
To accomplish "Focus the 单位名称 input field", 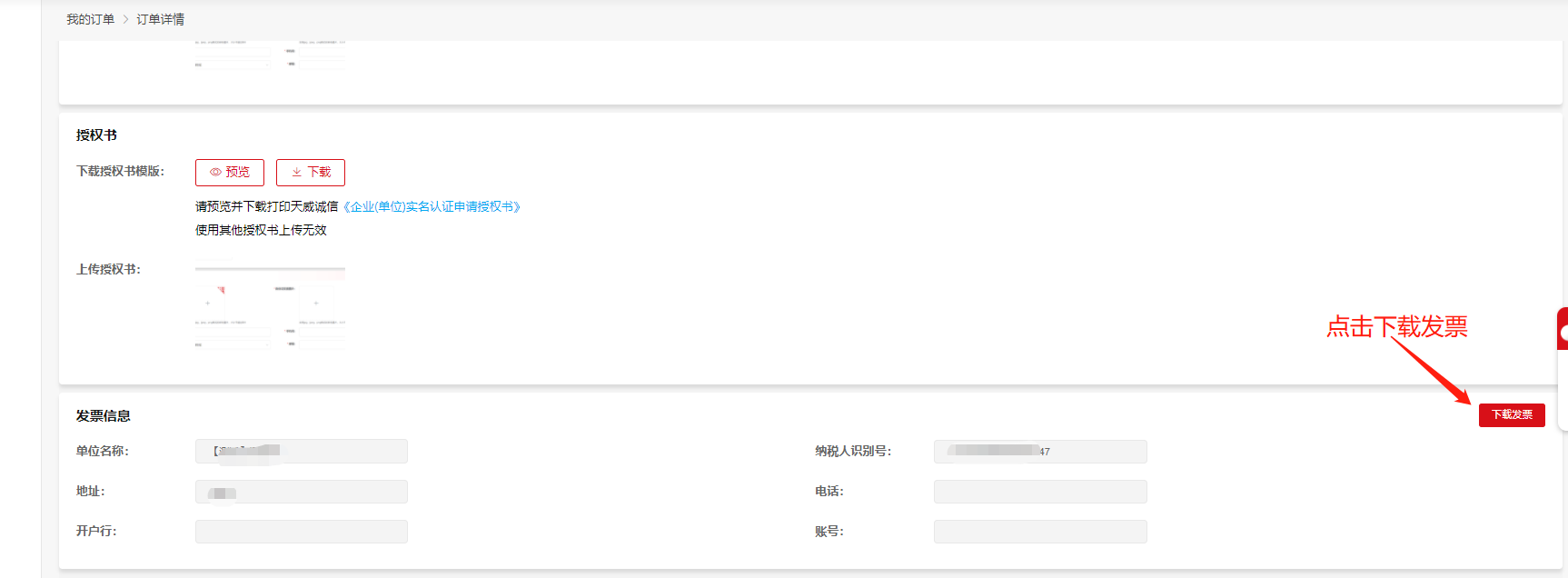I will 301,451.
